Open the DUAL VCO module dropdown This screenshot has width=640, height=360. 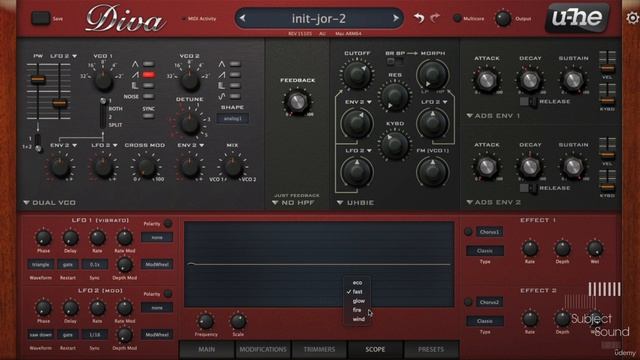tap(49, 202)
